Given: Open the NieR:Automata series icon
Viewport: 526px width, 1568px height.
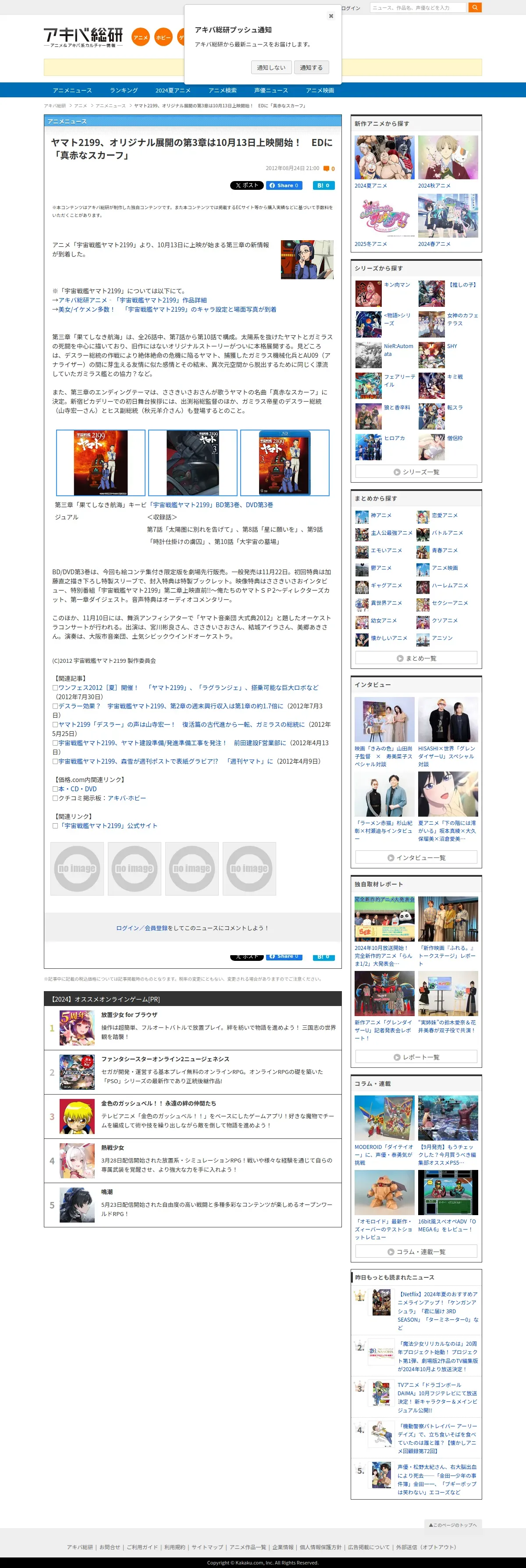Looking at the screenshot, I should coord(368,356).
